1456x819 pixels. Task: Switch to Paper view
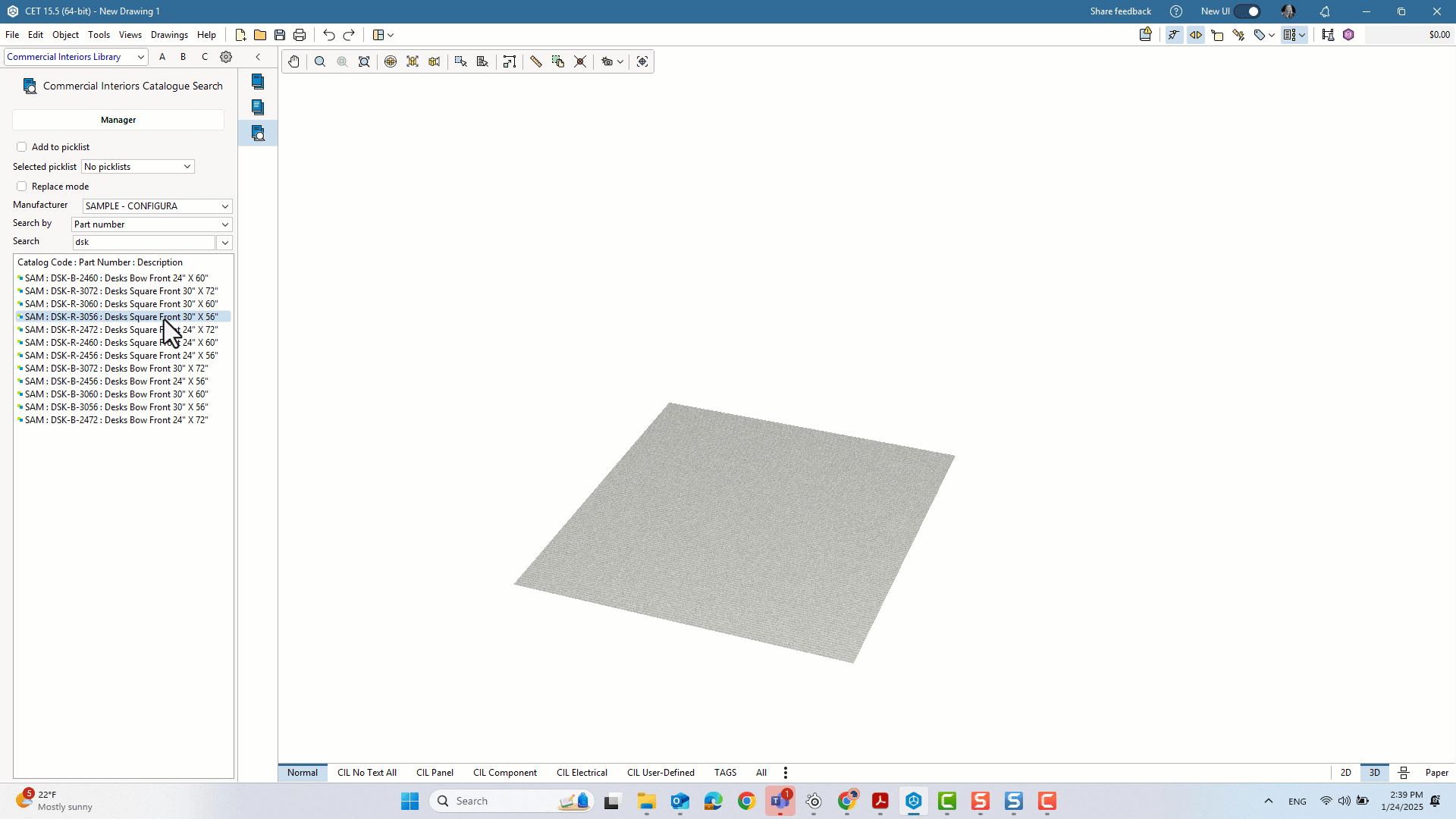pyautogui.click(x=1437, y=773)
